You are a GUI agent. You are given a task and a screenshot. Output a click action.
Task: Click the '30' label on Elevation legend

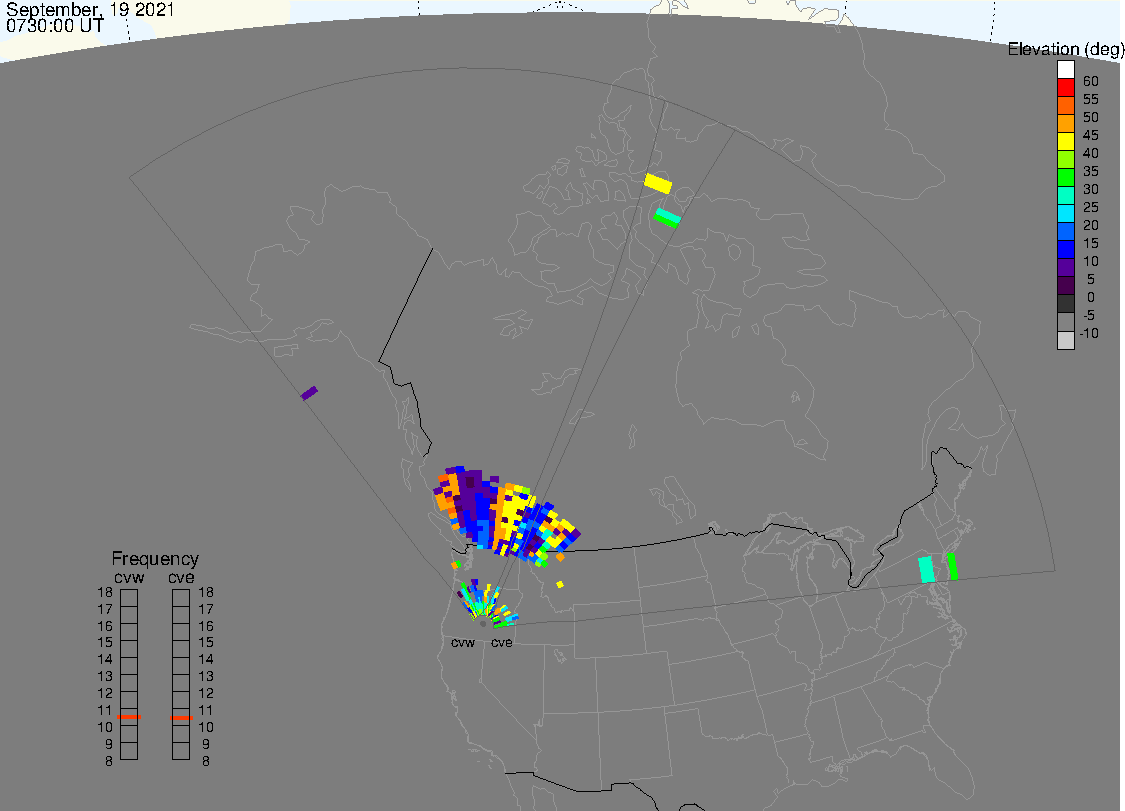coord(1091,189)
